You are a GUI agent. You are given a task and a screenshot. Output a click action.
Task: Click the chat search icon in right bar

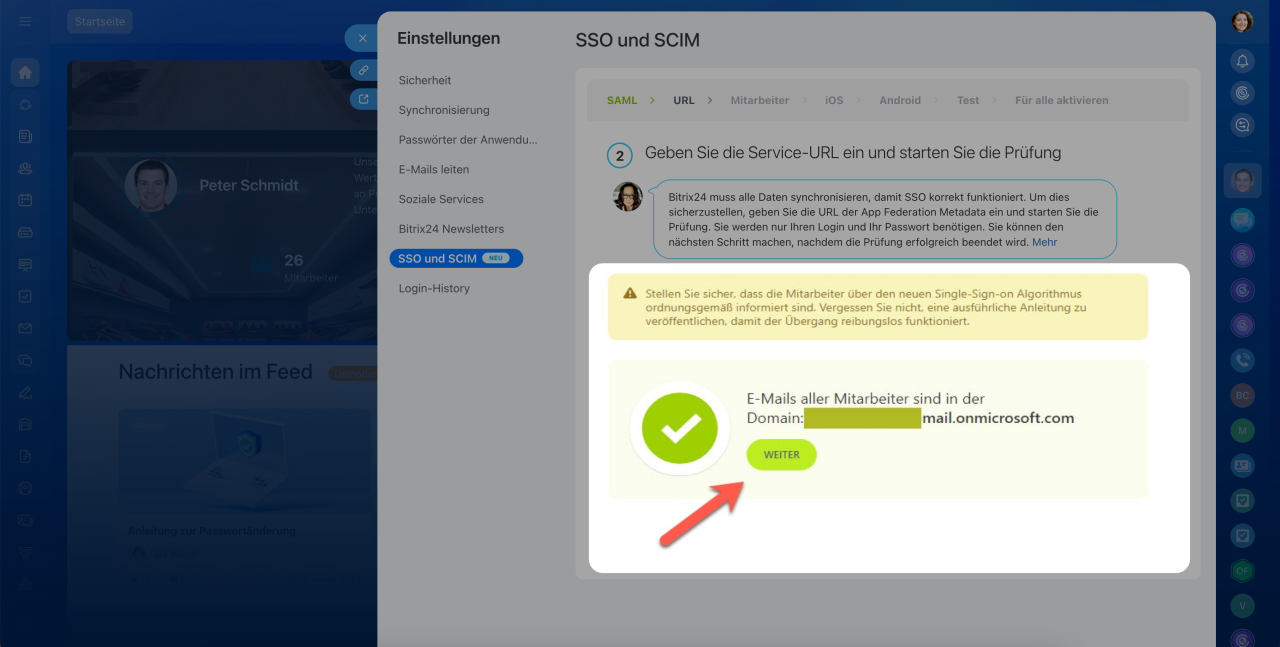(x=1242, y=125)
